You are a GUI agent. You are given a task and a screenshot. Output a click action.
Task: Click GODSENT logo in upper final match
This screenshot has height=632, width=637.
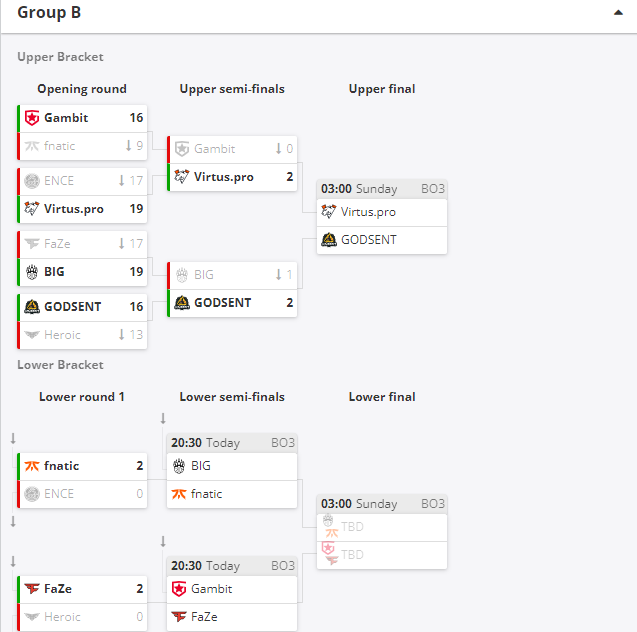click(x=329, y=240)
